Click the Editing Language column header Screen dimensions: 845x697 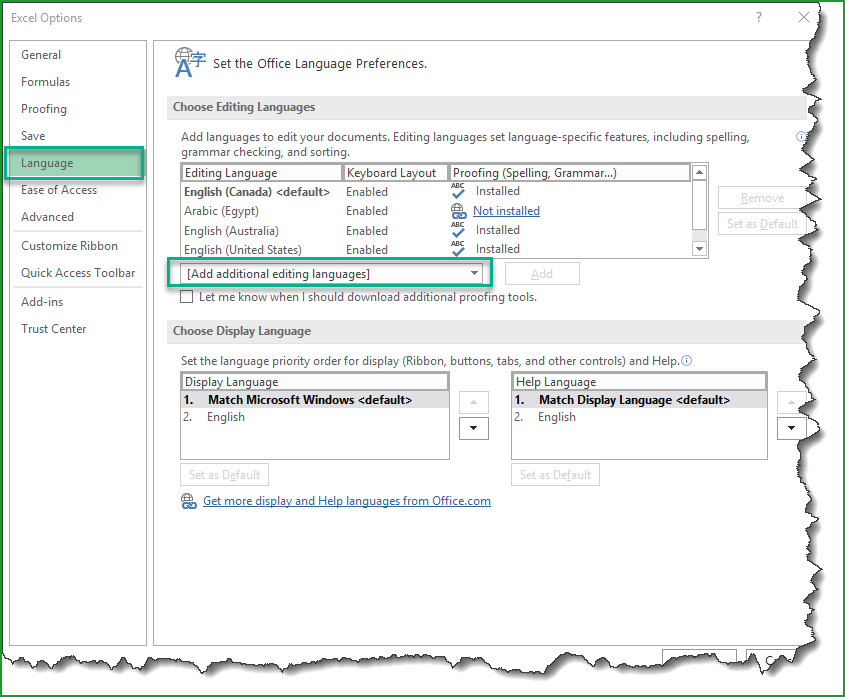tap(262, 172)
